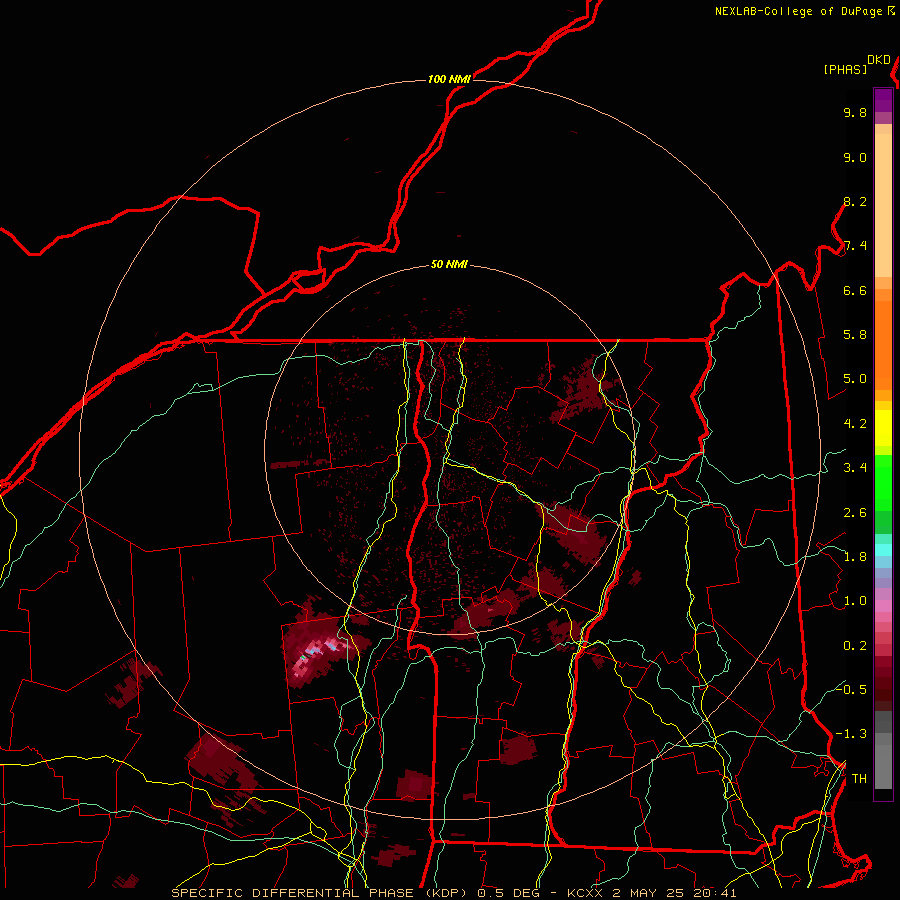Viewport: 900px width, 900px height.
Task: Click the 5.0 legend value
Action: coord(855,379)
